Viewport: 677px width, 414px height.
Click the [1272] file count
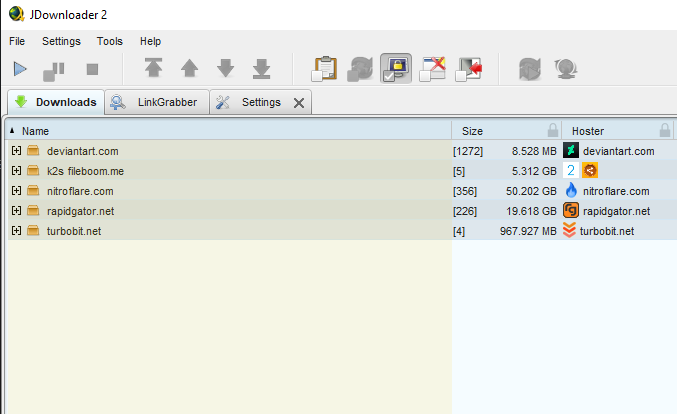point(468,151)
